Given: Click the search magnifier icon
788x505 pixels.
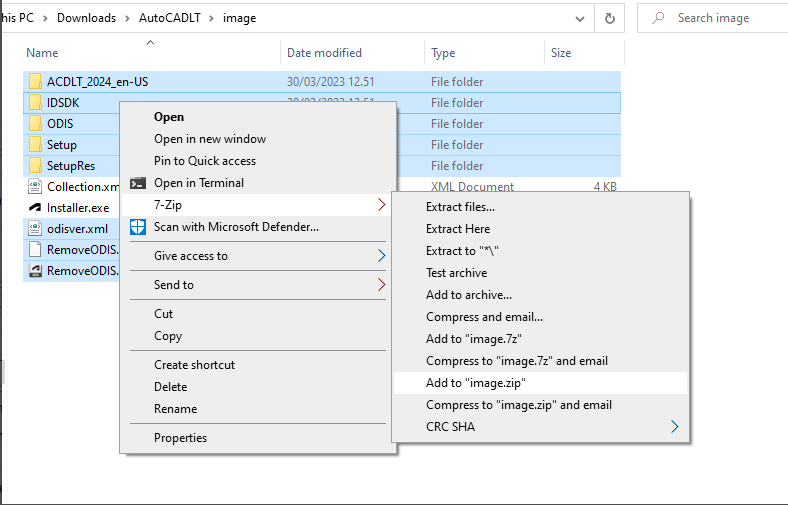Looking at the screenshot, I should pos(657,18).
